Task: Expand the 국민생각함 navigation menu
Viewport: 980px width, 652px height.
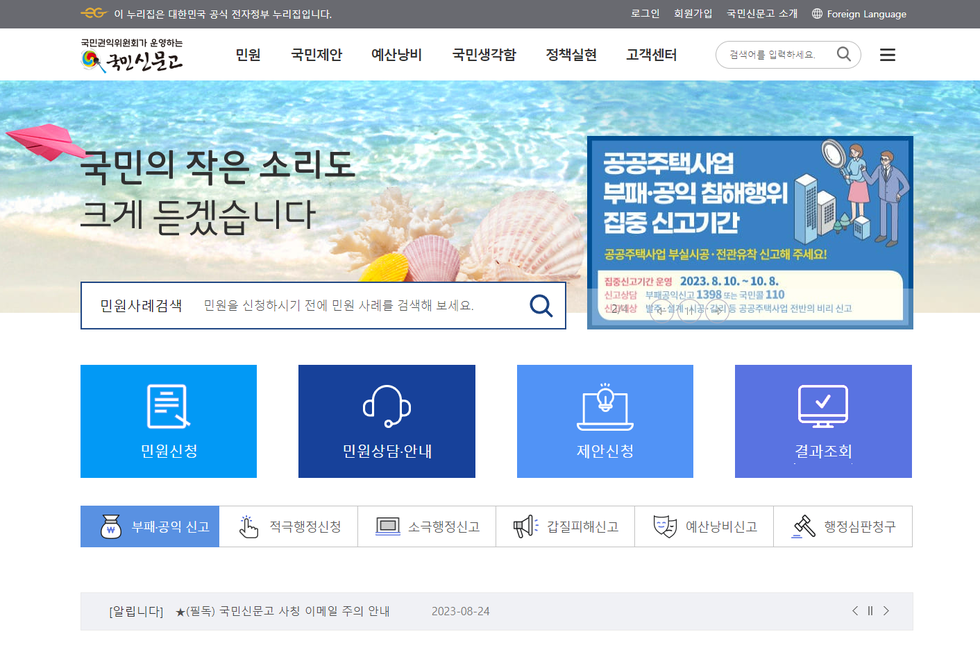Action: click(x=484, y=55)
